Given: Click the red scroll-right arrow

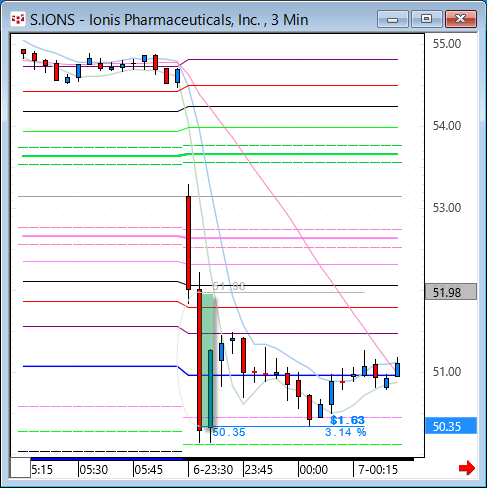Looking at the screenshot, I should (x=467, y=468).
